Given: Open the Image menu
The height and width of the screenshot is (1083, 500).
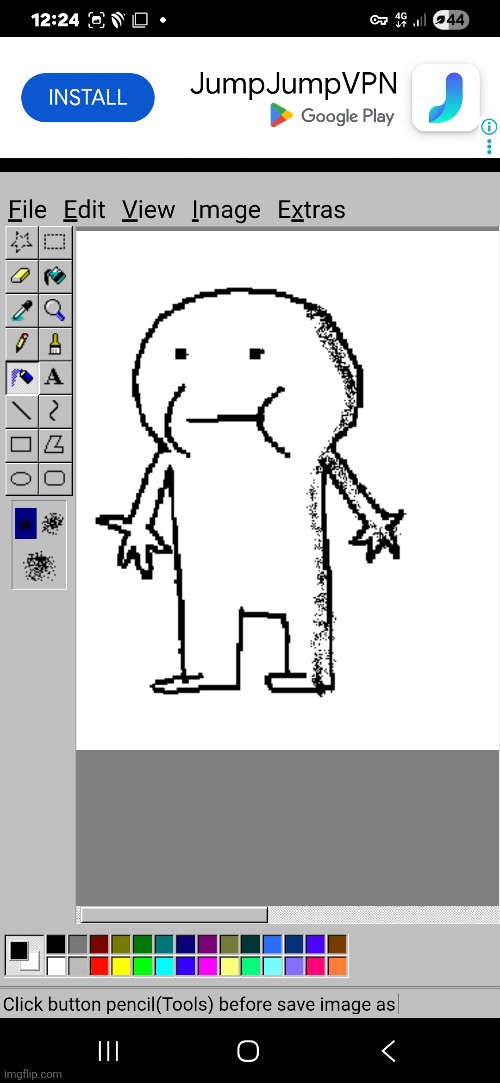Looking at the screenshot, I should 227,209.
